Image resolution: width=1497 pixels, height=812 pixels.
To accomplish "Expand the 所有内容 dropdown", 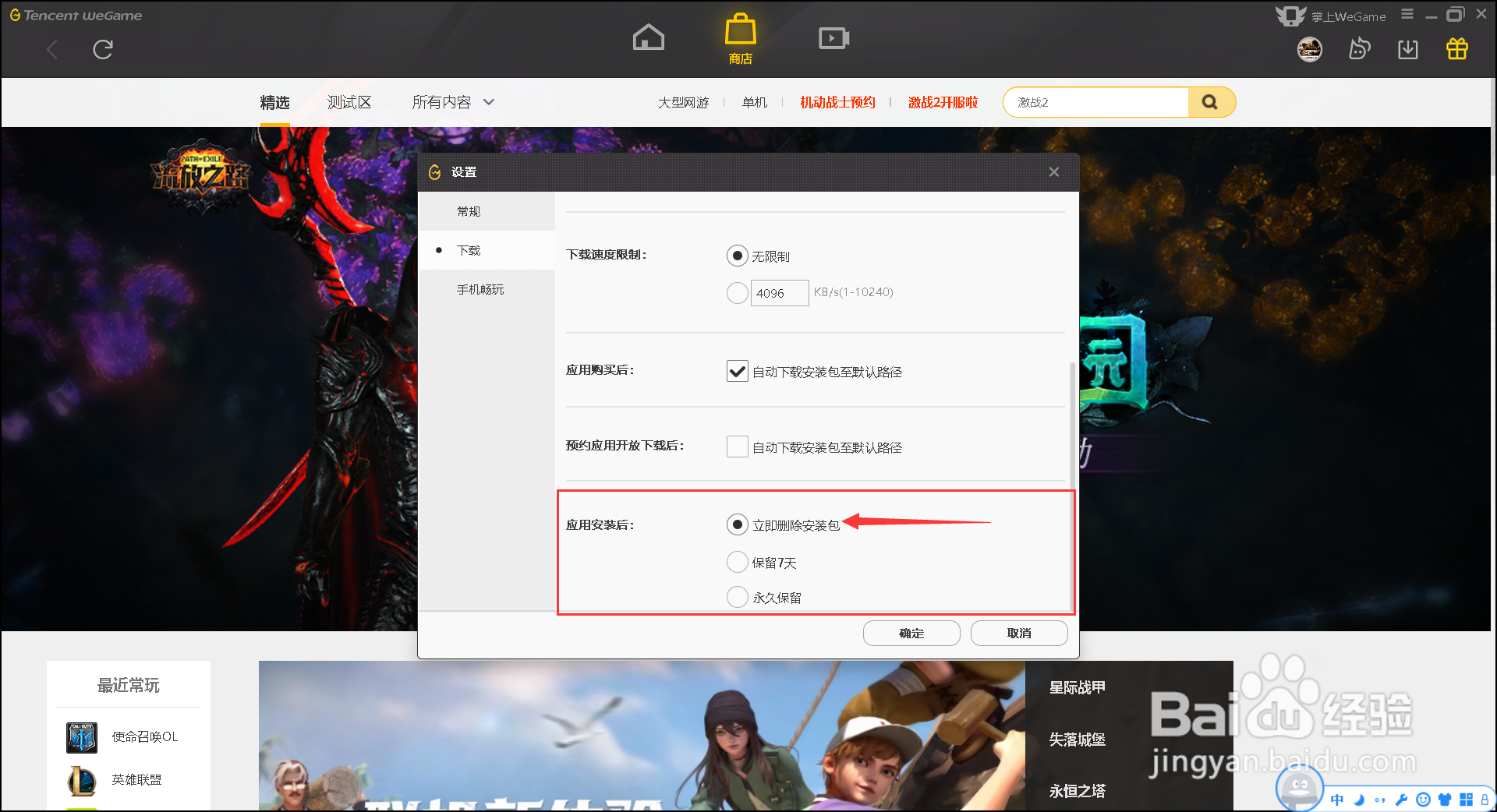I will point(453,102).
